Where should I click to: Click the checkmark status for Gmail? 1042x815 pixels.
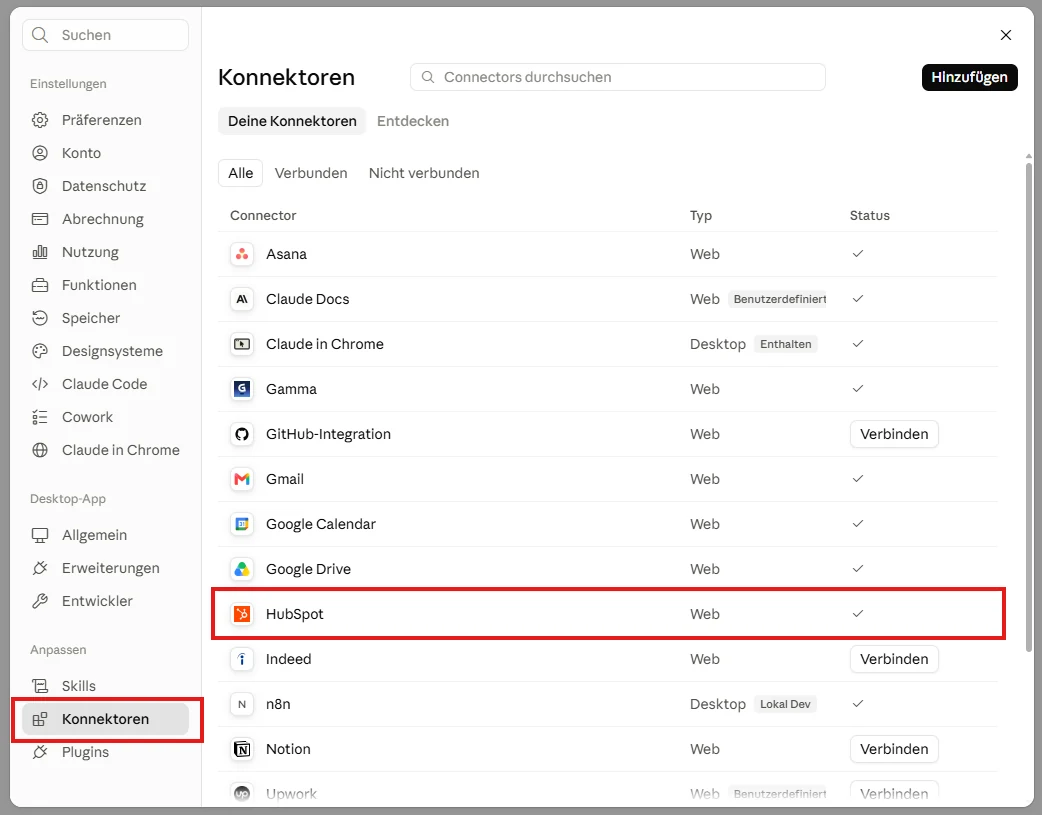[858, 479]
